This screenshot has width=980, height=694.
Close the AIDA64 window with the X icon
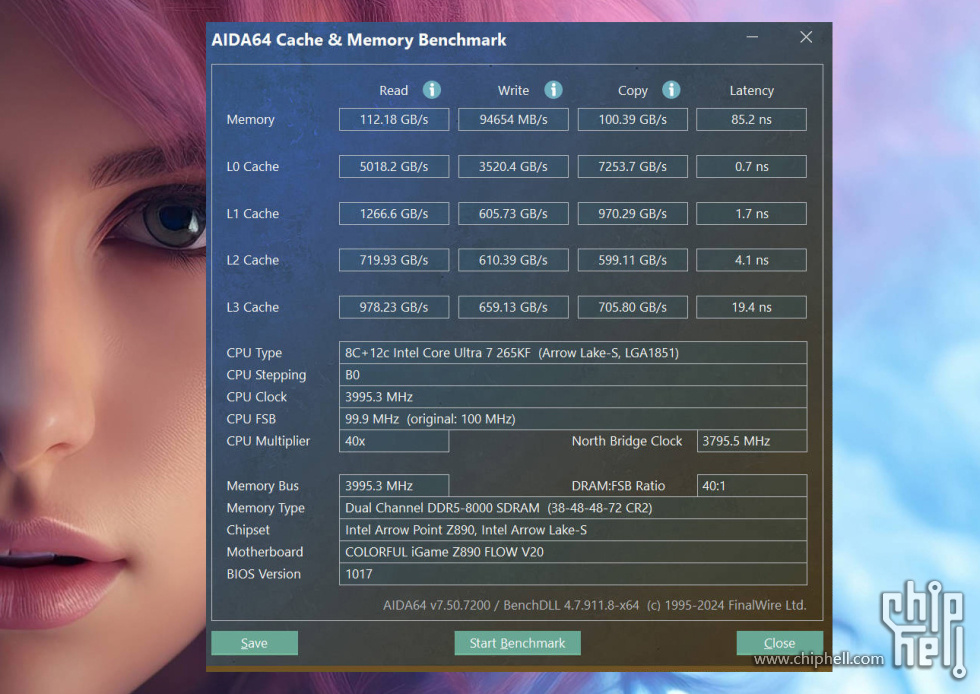point(806,38)
